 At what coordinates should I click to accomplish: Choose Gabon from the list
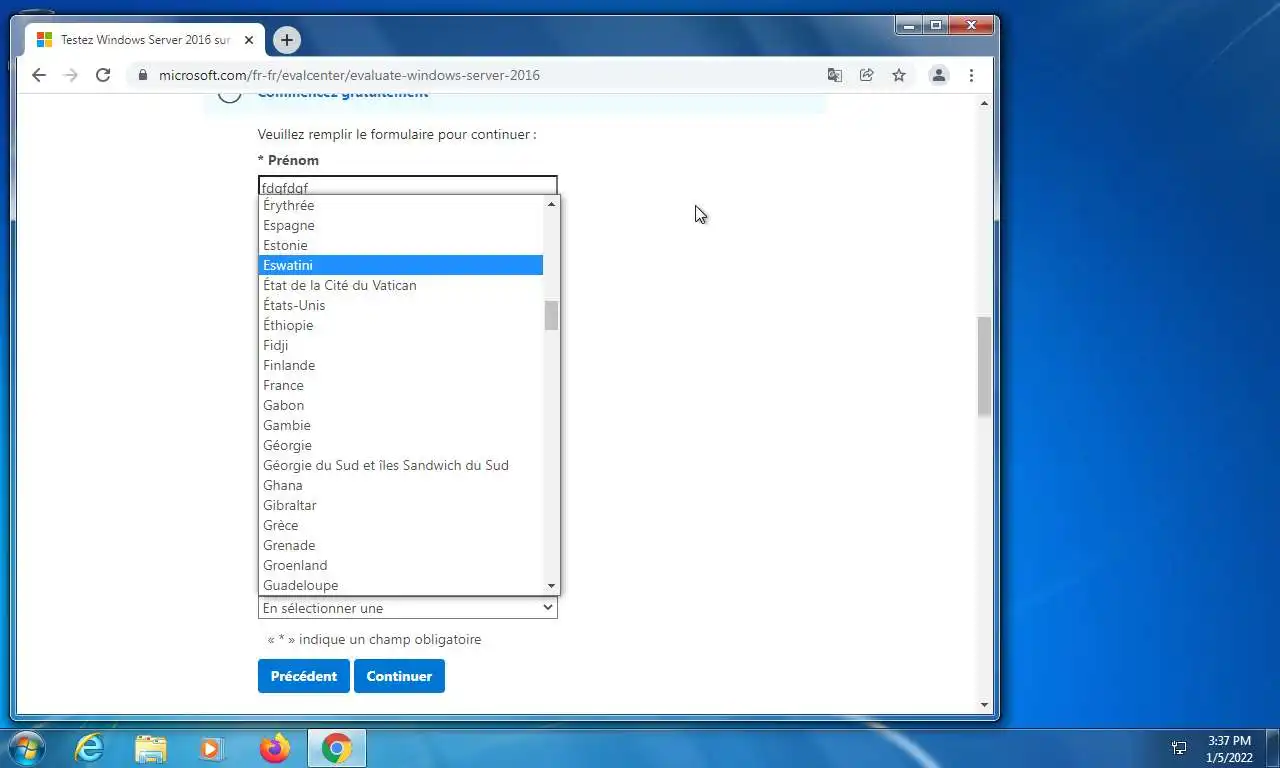point(400,405)
